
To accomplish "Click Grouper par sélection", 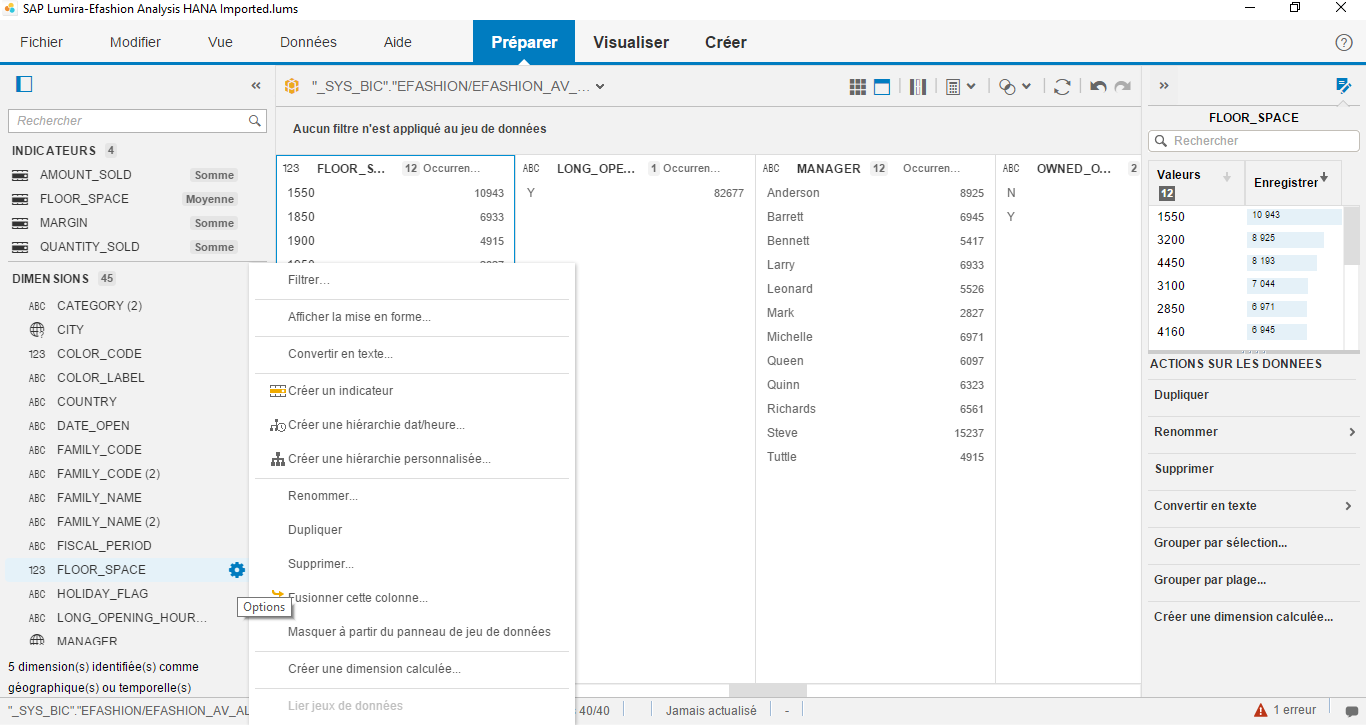I will point(1220,543).
